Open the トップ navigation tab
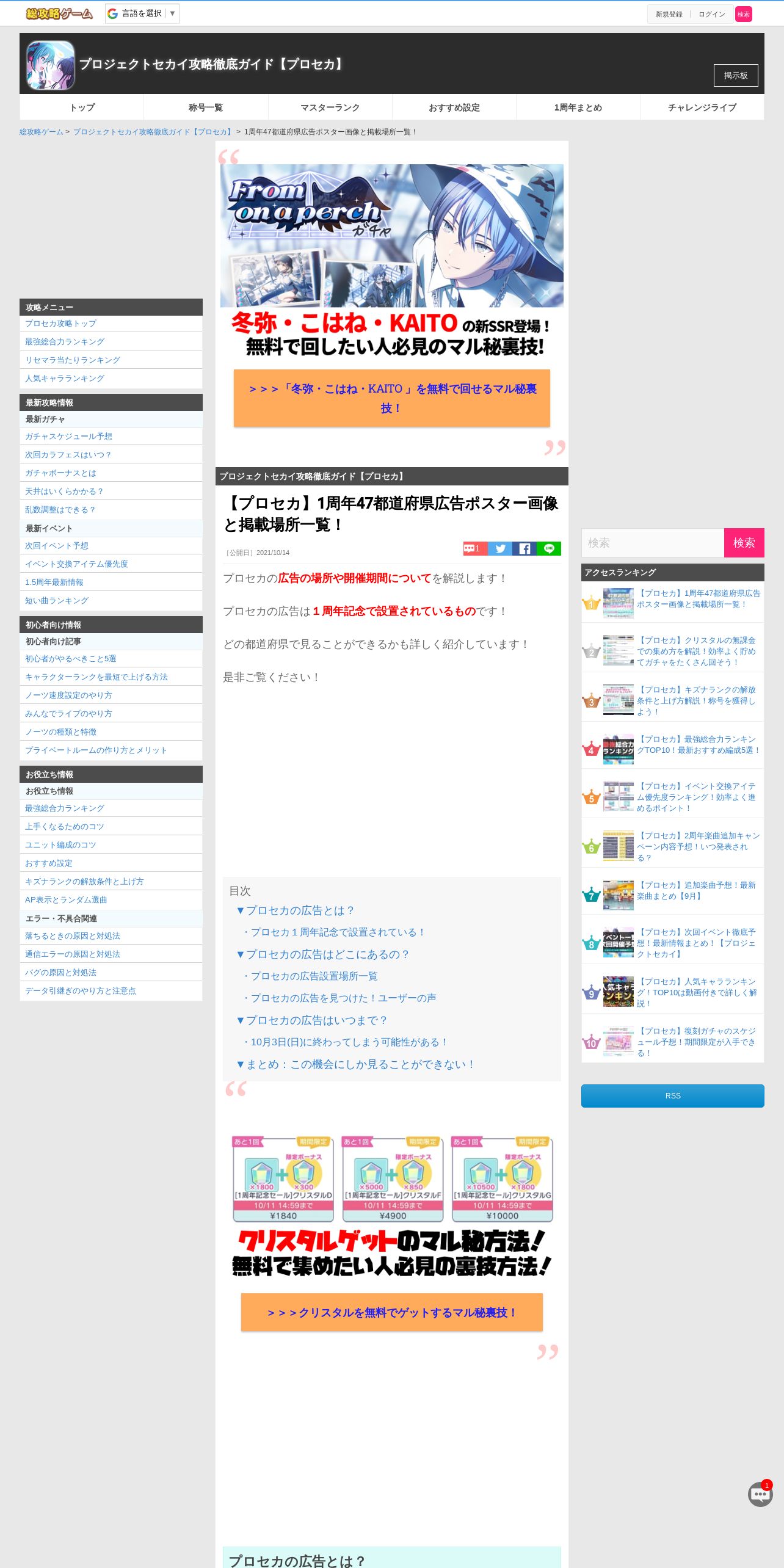The image size is (784, 1568). coord(82,107)
